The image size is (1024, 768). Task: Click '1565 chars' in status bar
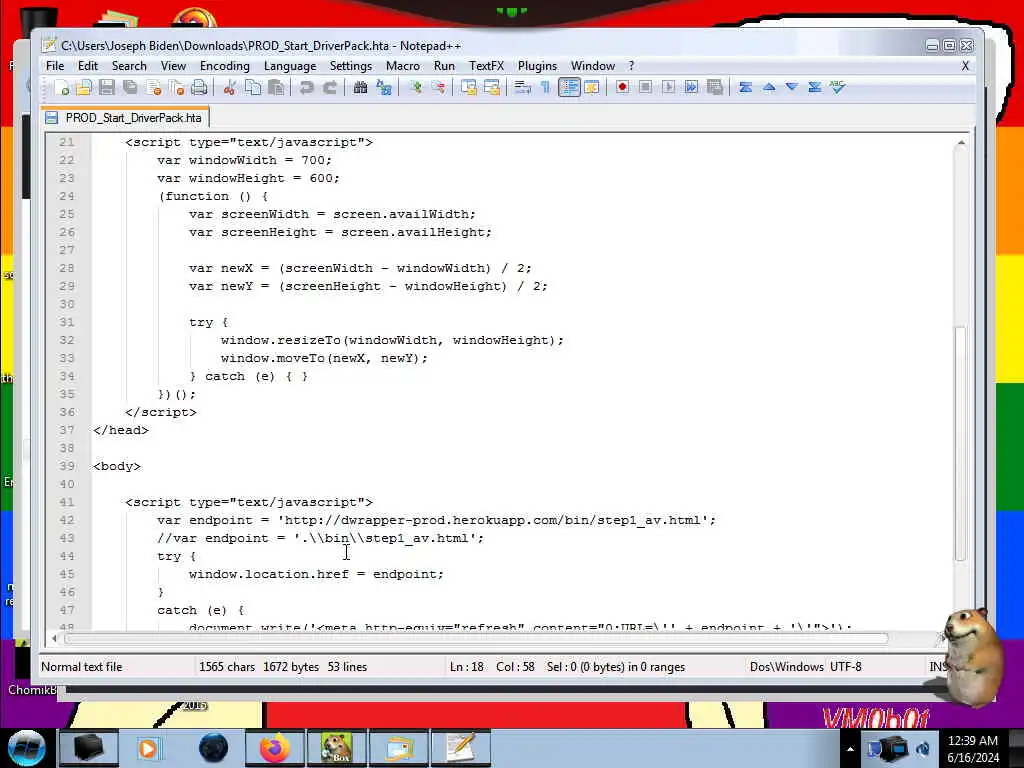pyautogui.click(x=227, y=667)
